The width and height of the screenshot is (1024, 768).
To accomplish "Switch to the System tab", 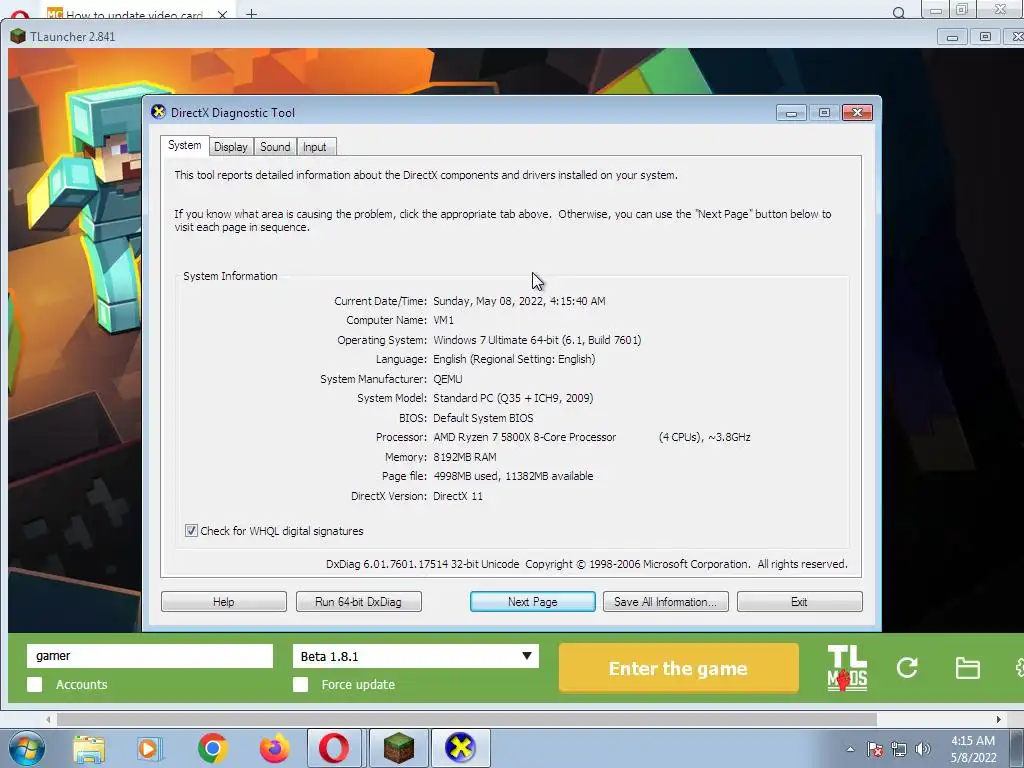I will pos(185,145).
